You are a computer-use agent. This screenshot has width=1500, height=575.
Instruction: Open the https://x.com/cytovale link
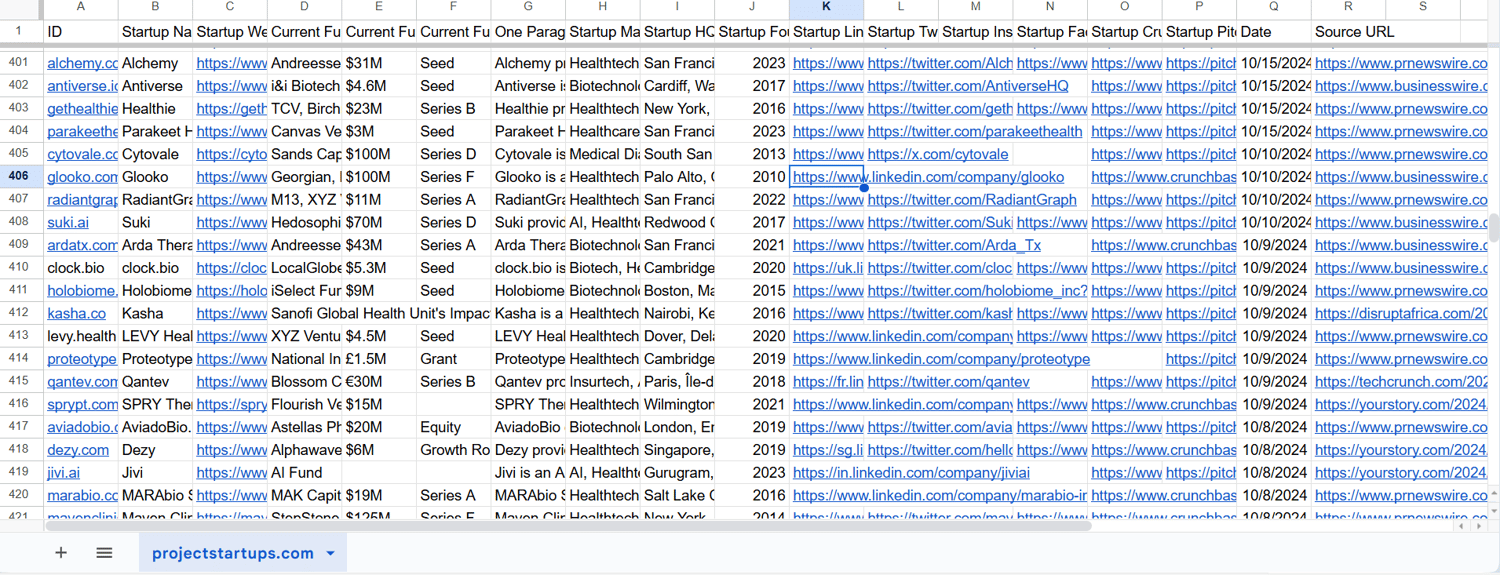pyautogui.click(x=938, y=154)
